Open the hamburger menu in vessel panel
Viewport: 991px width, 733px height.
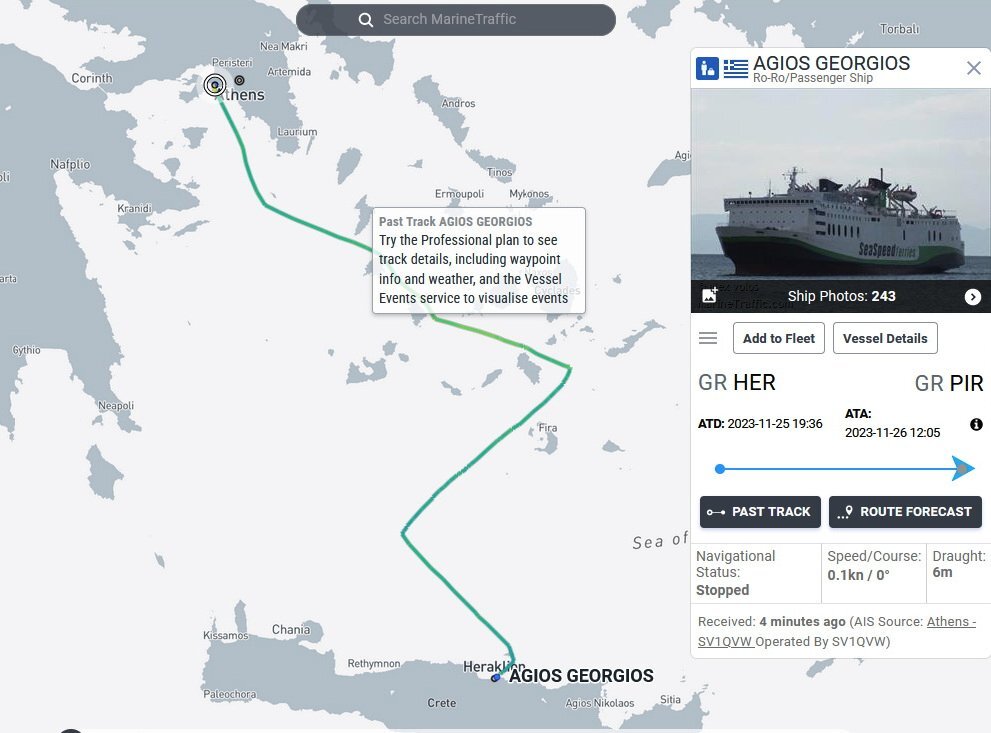708,338
